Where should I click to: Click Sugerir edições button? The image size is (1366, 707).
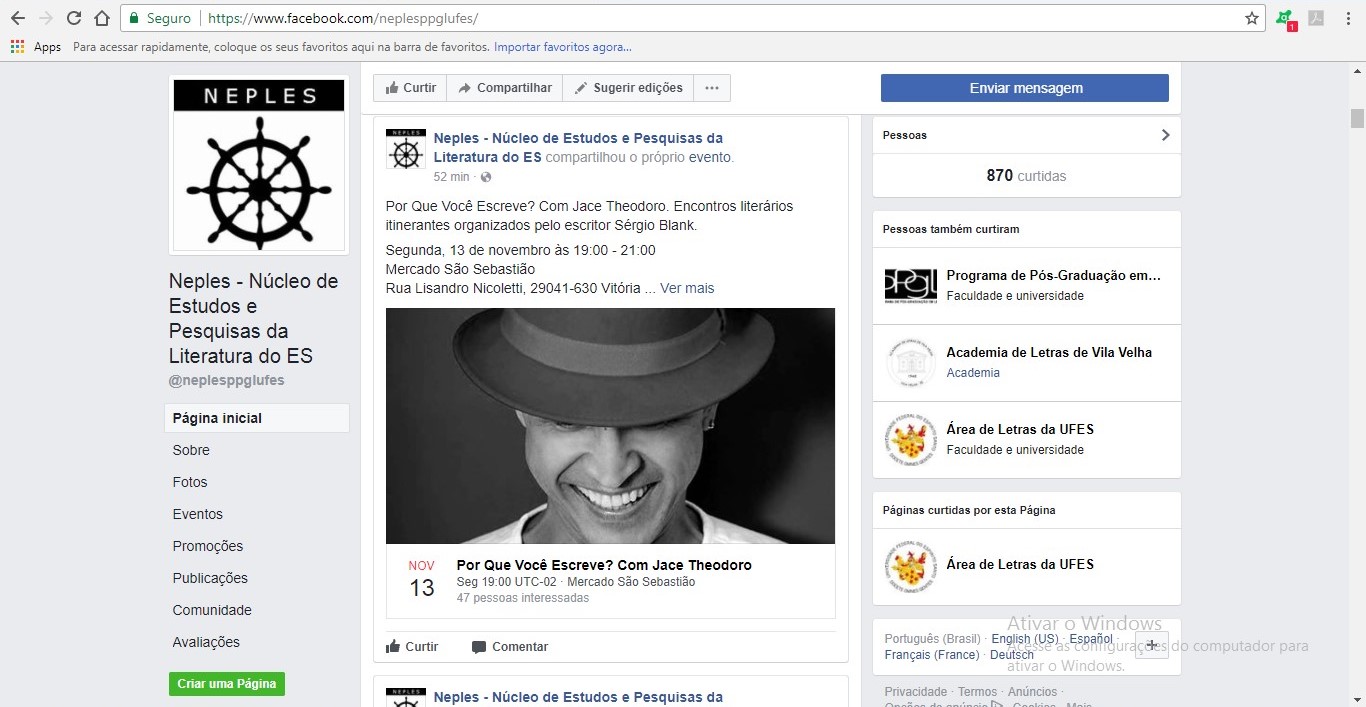628,88
